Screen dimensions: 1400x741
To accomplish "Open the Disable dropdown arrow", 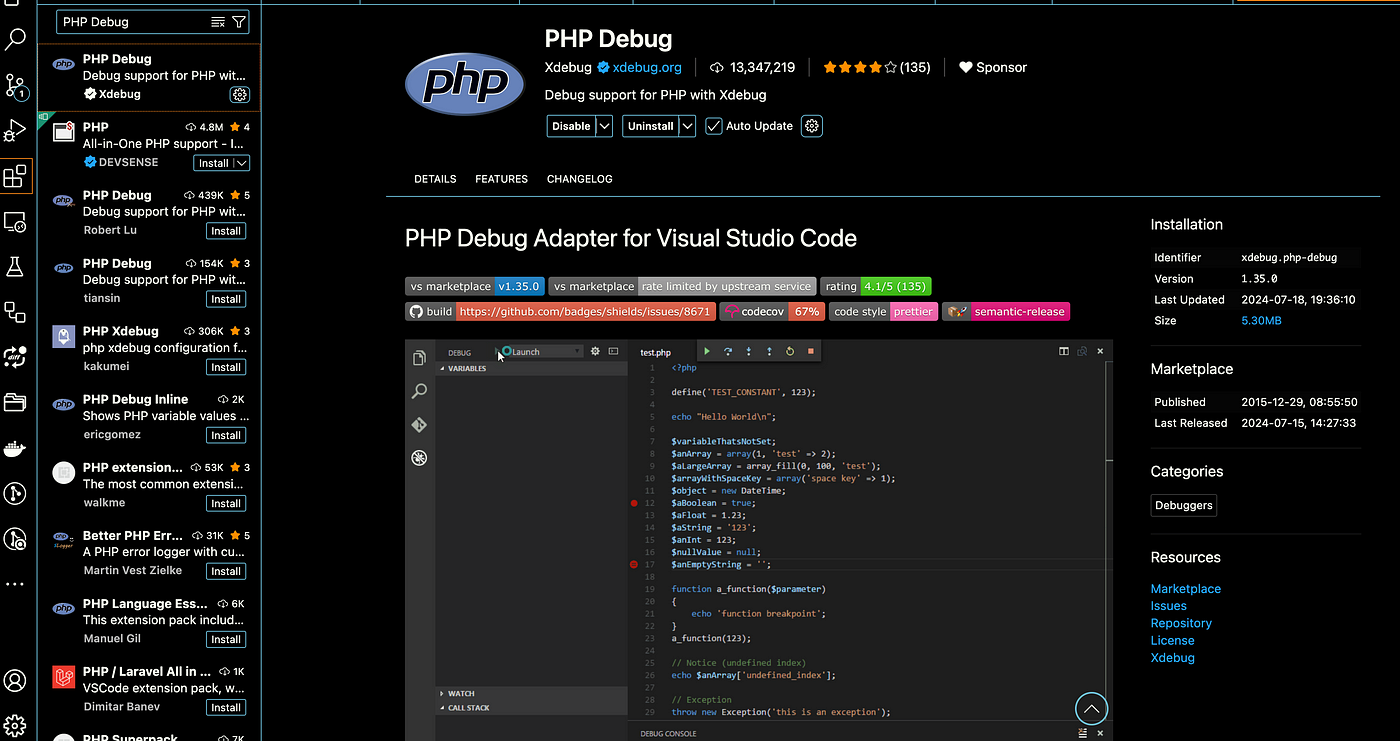I will click(604, 126).
